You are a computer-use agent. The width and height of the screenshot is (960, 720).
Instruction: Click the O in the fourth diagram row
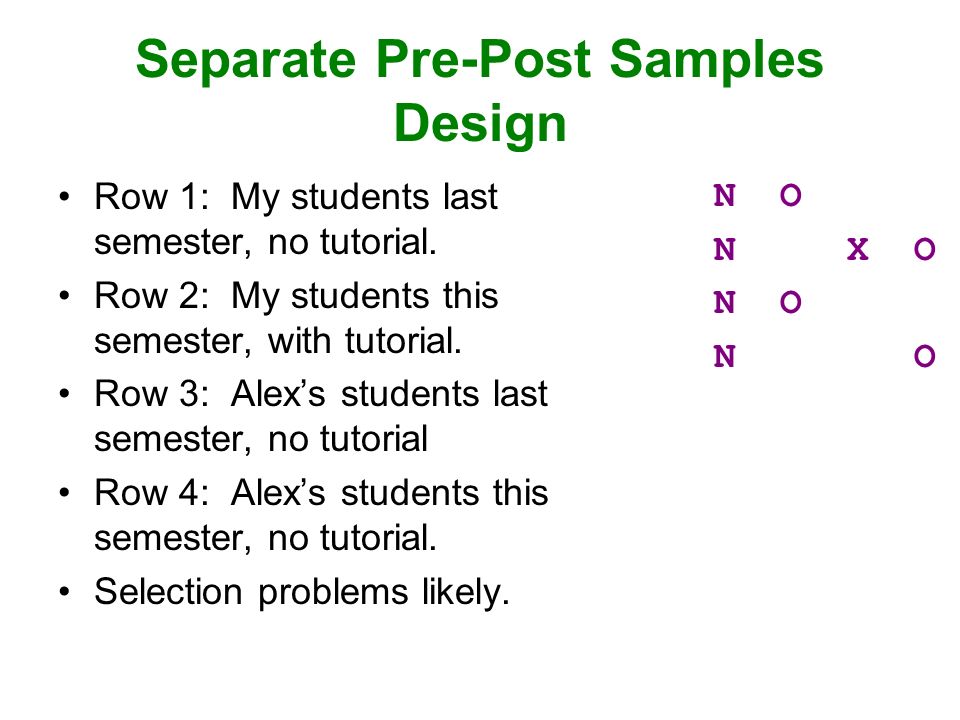coord(924,356)
